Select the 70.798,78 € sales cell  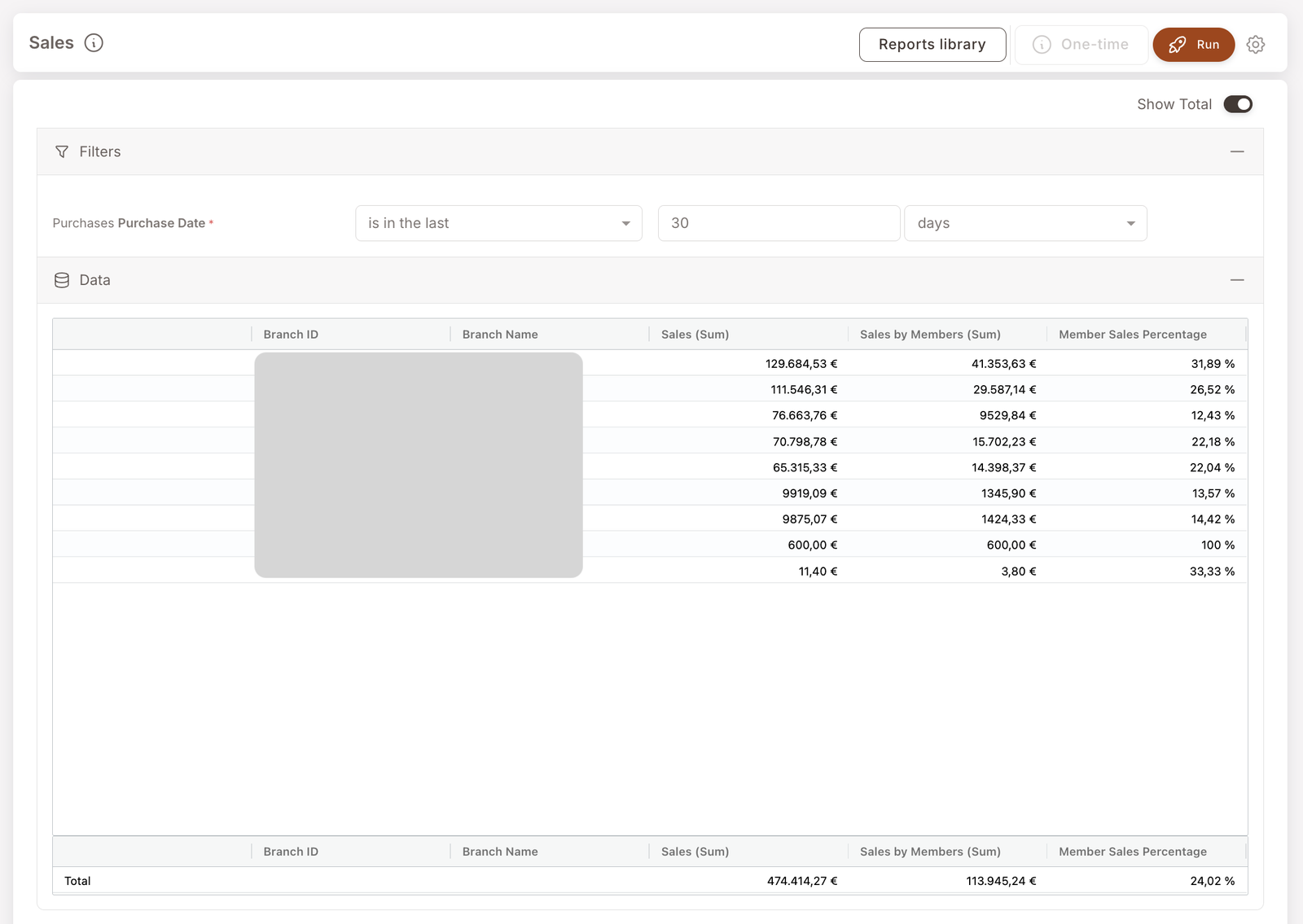[x=748, y=442]
